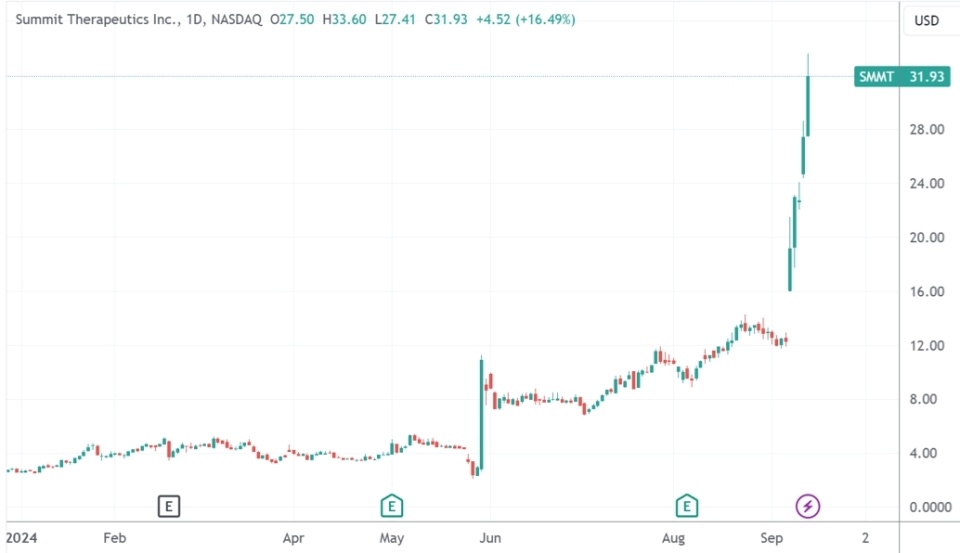The image size is (960, 553).
Task: Open the USD currency selector
Action: click(926, 20)
